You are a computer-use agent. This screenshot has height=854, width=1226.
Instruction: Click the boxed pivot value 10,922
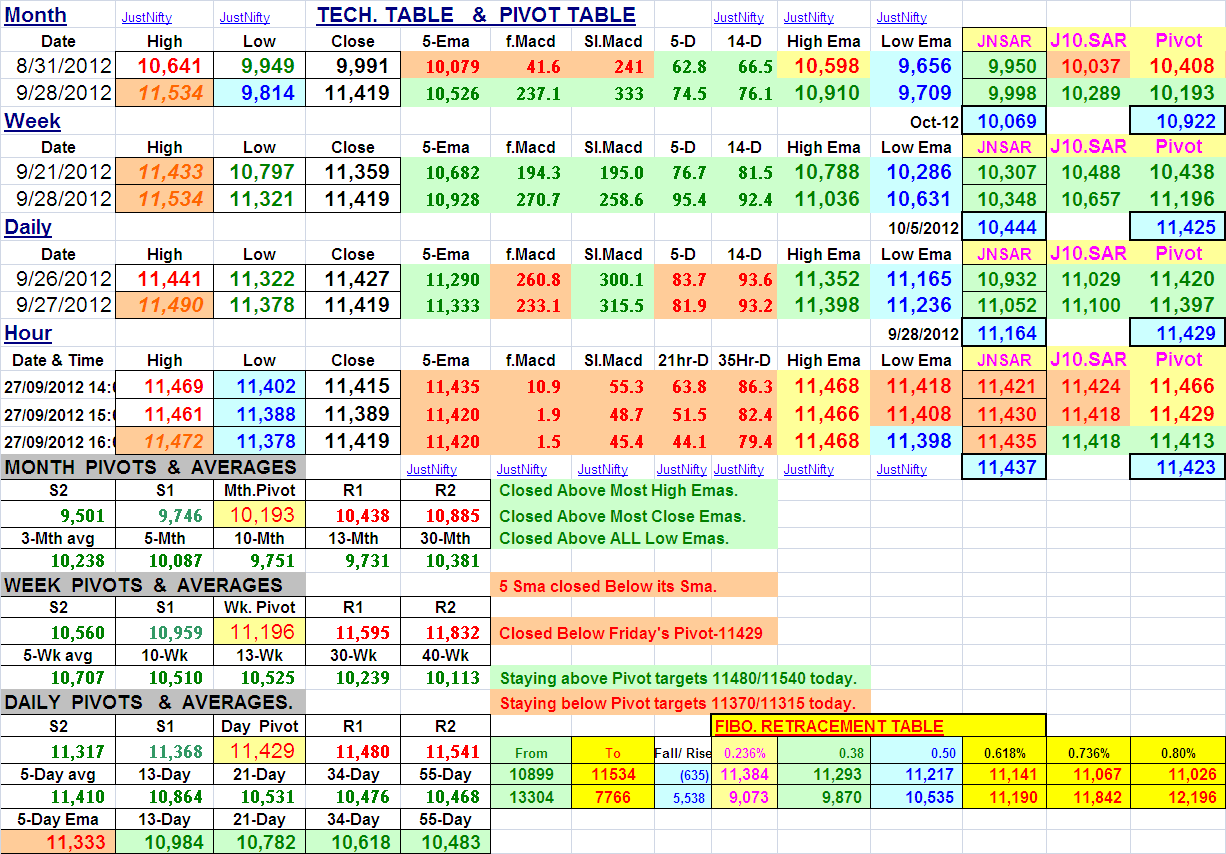tap(1178, 121)
